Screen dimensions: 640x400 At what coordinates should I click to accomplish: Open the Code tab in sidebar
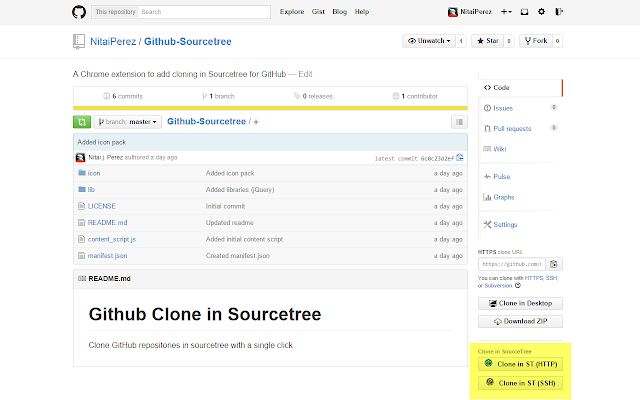click(520, 88)
